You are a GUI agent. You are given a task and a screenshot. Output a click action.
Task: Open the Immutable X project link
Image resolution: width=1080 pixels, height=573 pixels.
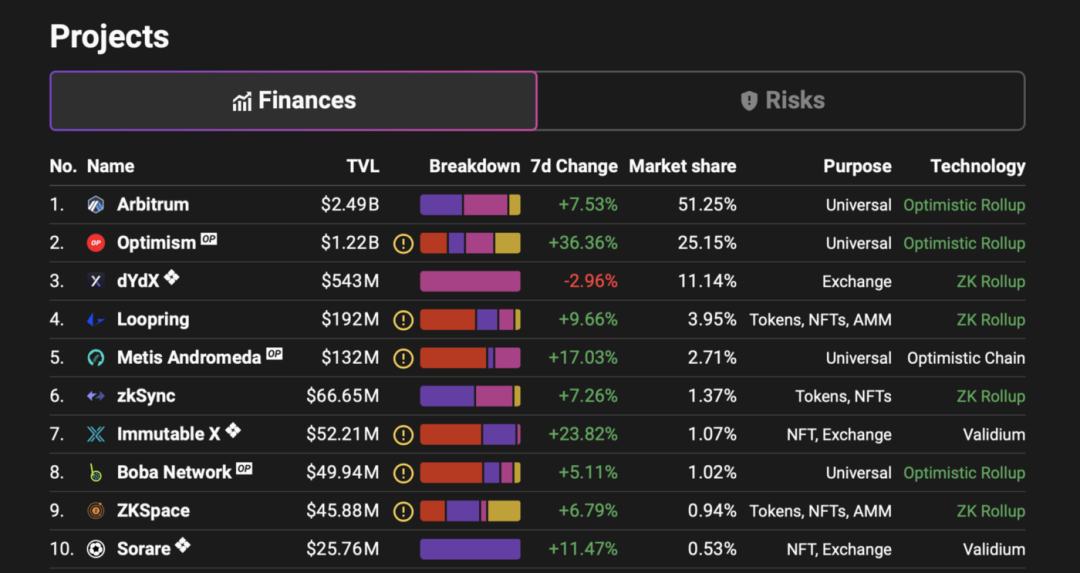(x=169, y=435)
